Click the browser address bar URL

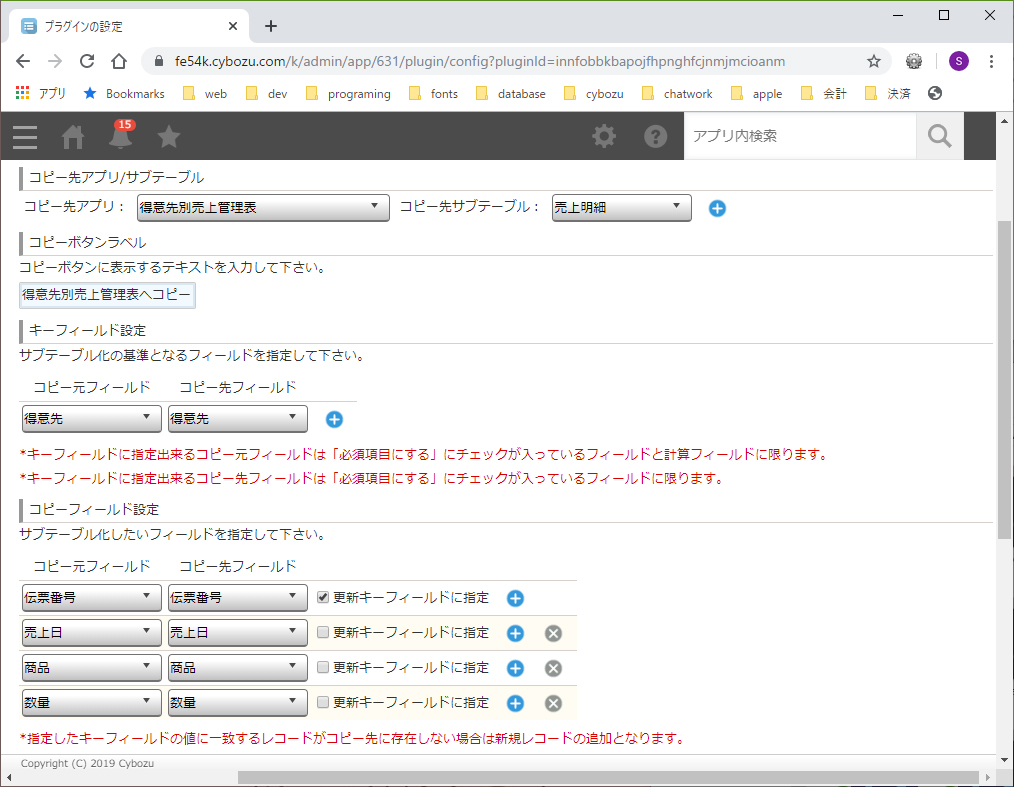(x=480, y=61)
